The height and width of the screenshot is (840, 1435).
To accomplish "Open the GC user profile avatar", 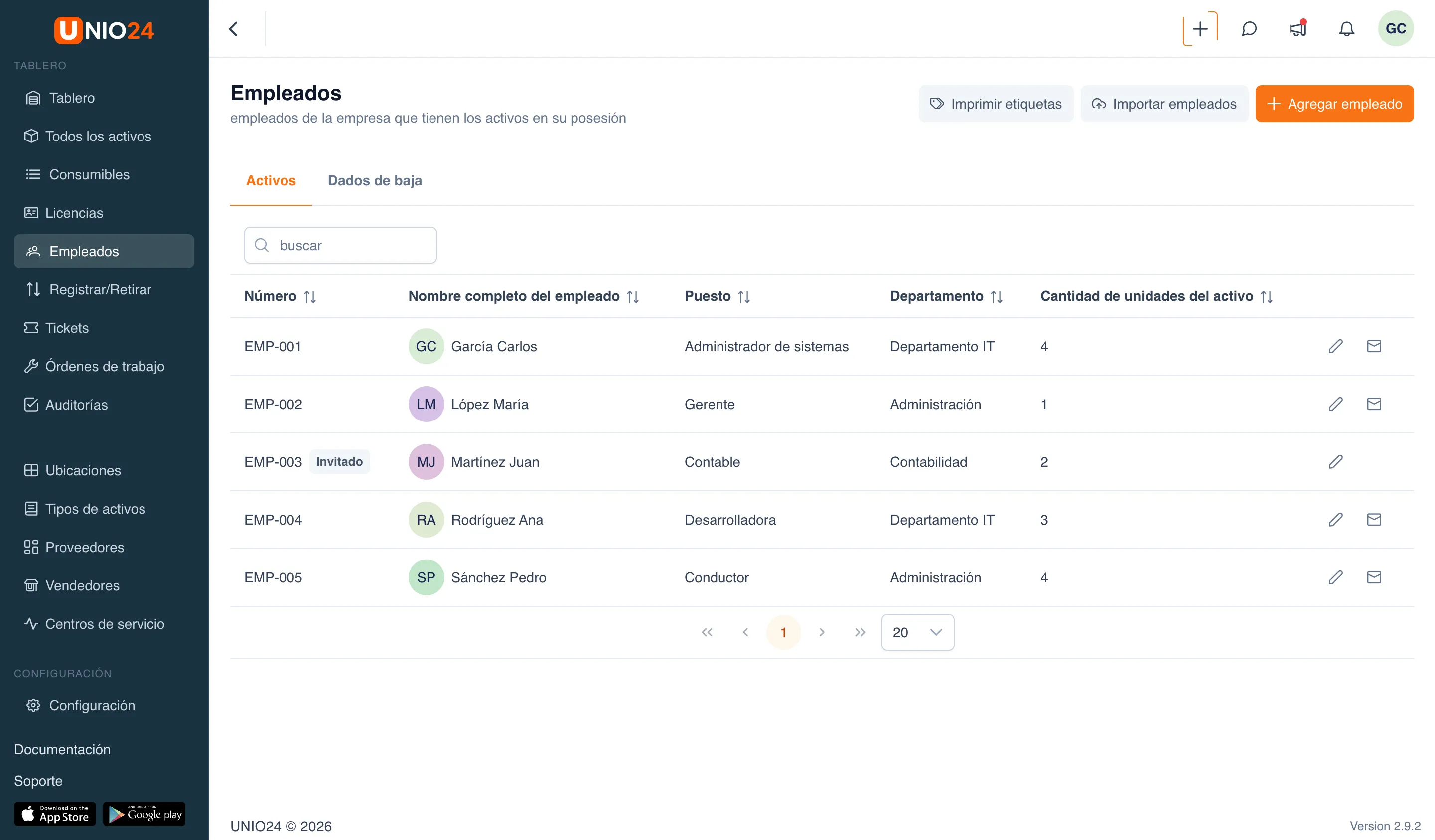I will coord(1395,28).
